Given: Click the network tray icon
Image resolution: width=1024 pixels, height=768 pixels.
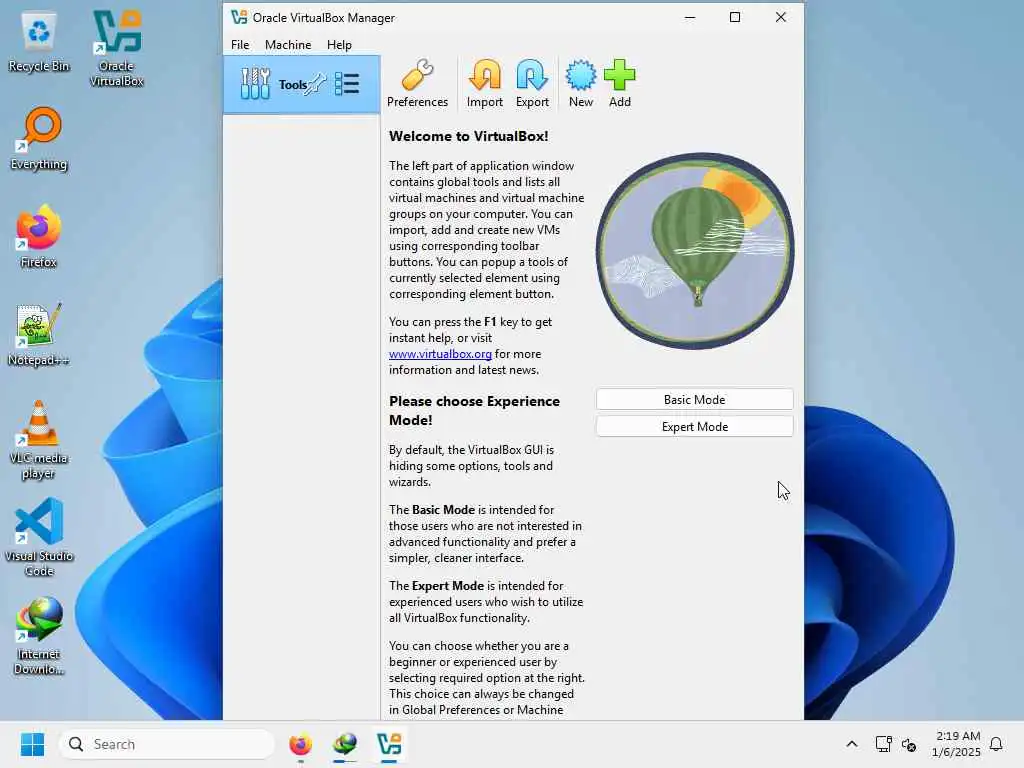Looking at the screenshot, I should pos(883,744).
